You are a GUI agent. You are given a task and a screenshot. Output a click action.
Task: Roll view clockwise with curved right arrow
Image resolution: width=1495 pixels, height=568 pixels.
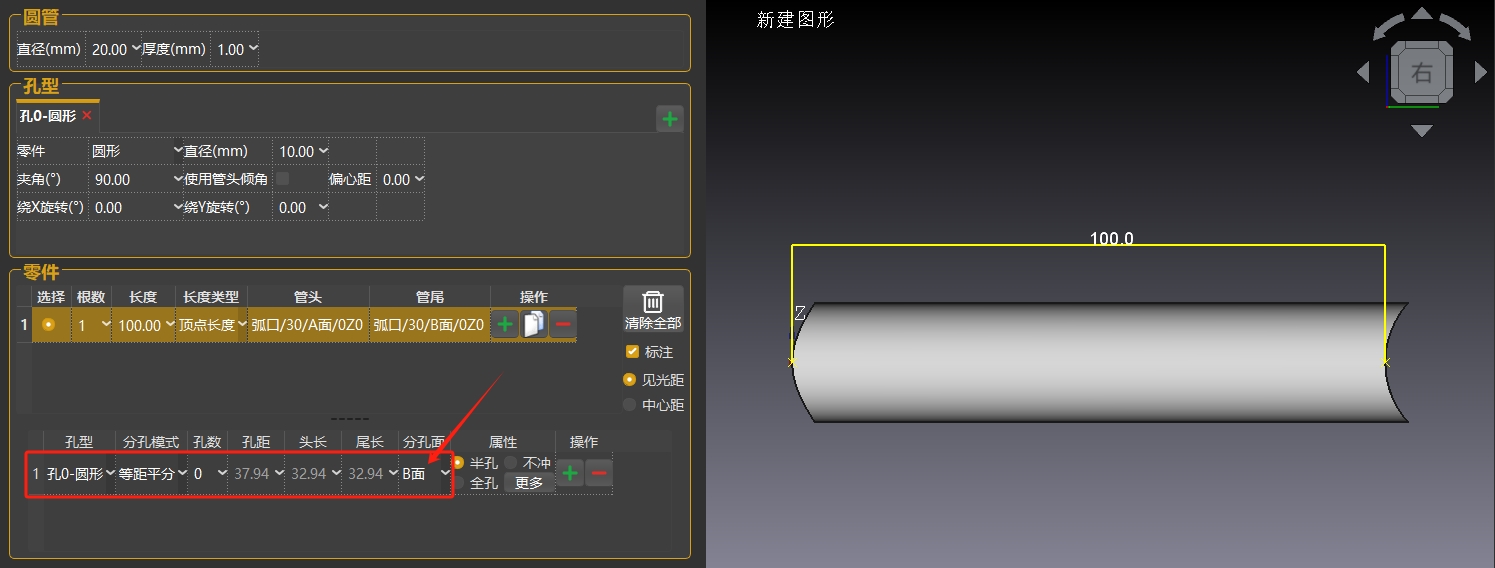pyautogui.click(x=1456, y=27)
